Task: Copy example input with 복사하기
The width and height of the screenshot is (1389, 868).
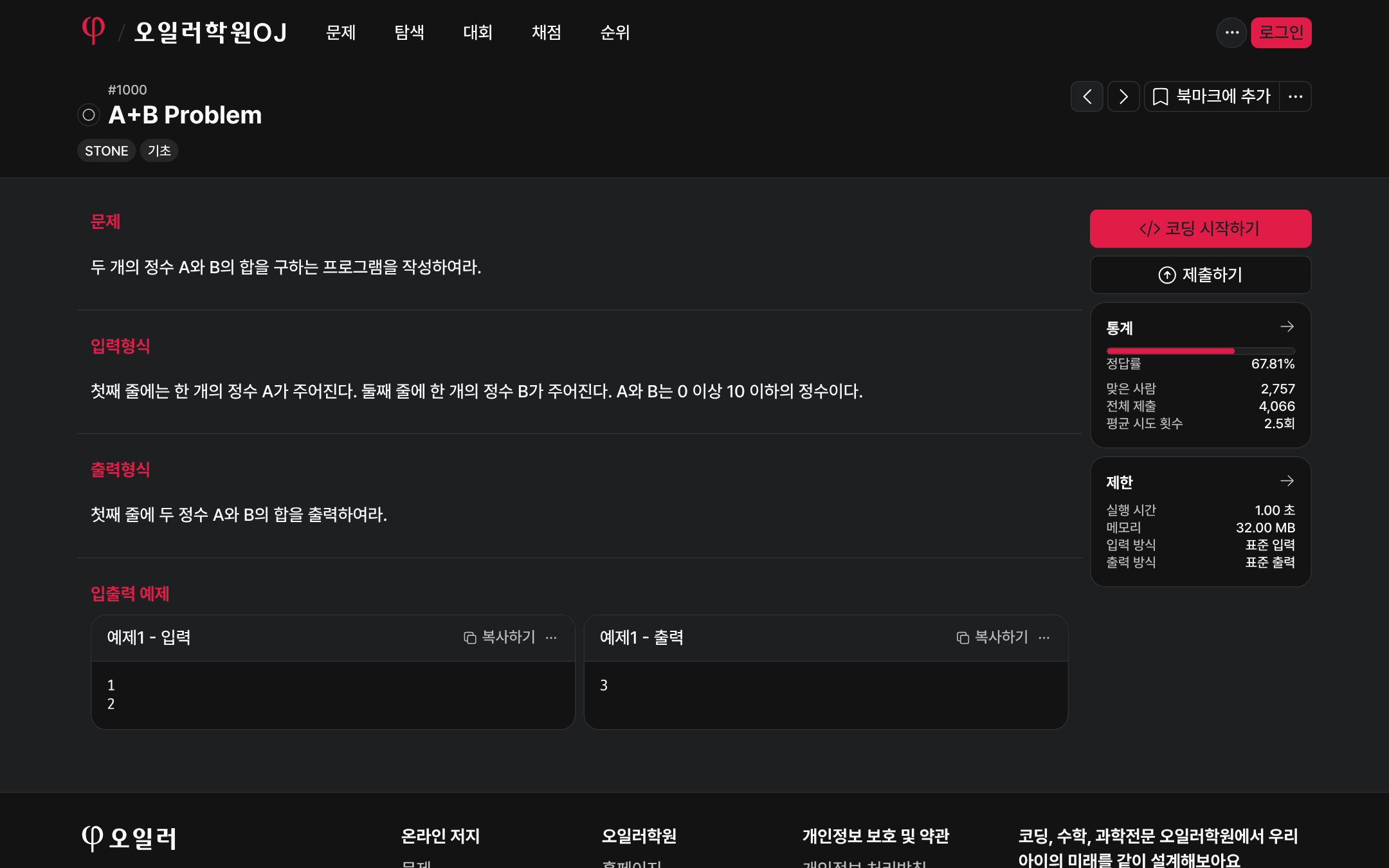Action: (x=500, y=637)
